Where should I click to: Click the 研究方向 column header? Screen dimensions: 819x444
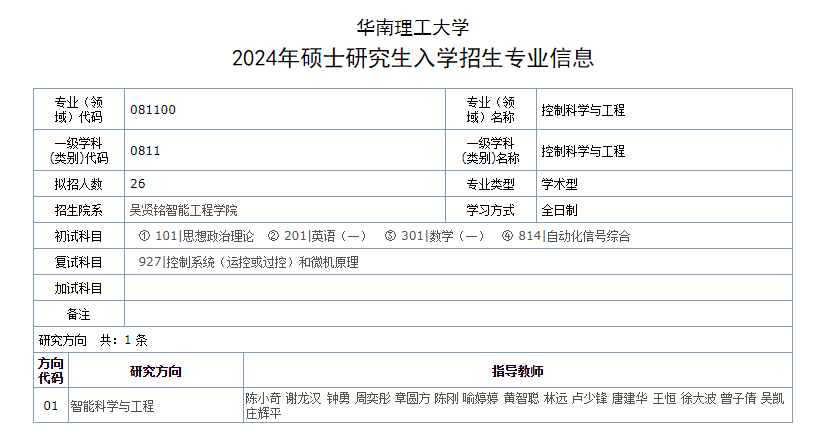click(x=156, y=371)
